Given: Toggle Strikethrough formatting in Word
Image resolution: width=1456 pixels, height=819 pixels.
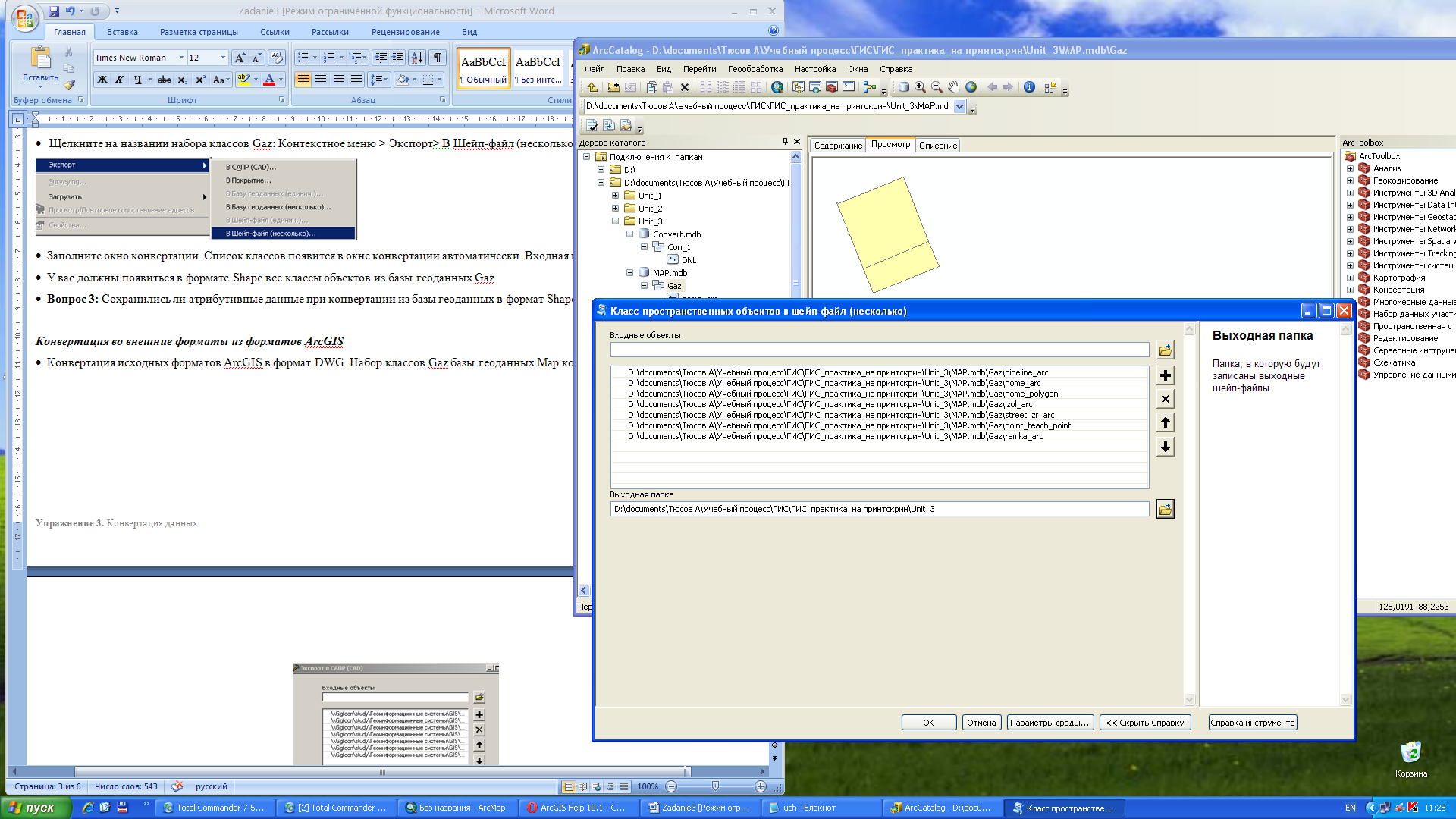Looking at the screenshot, I should pyautogui.click(x=165, y=80).
